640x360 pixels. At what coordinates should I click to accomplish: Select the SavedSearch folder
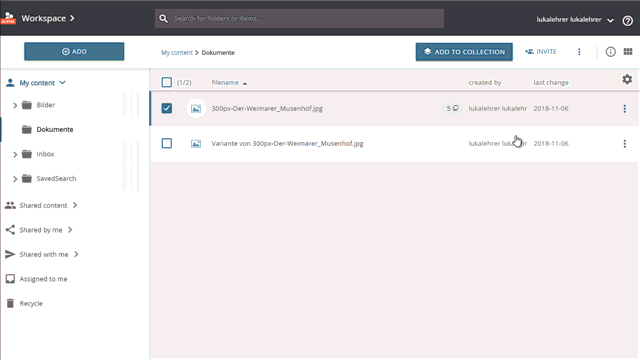click(x=56, y=178)
